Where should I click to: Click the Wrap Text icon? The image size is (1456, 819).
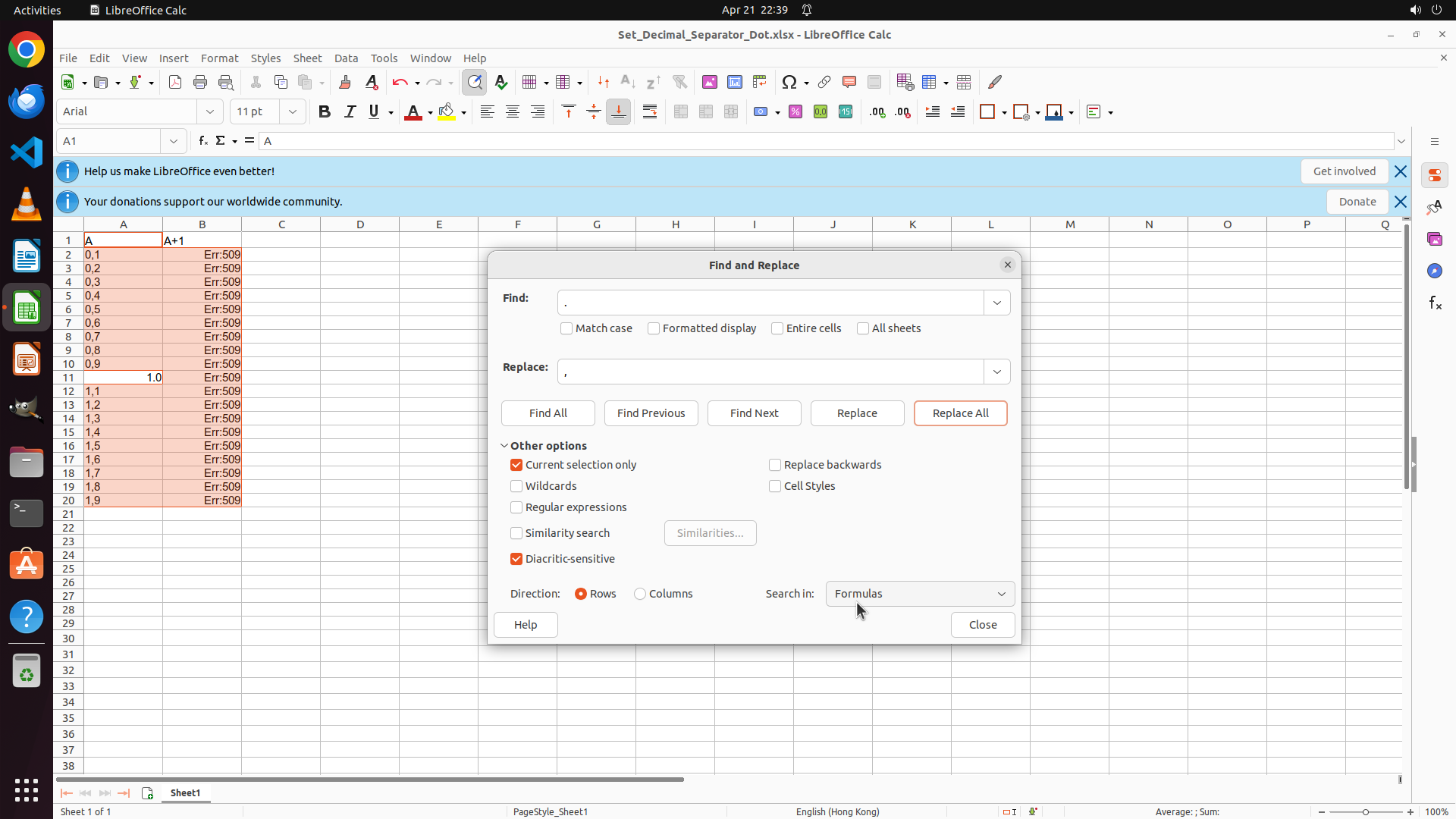point(650,112)
